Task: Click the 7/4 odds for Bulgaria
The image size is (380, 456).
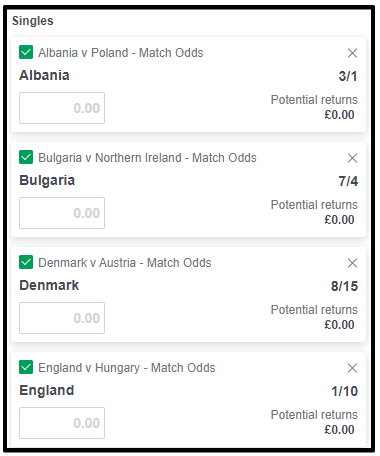Action: click(x=348, y=181)
